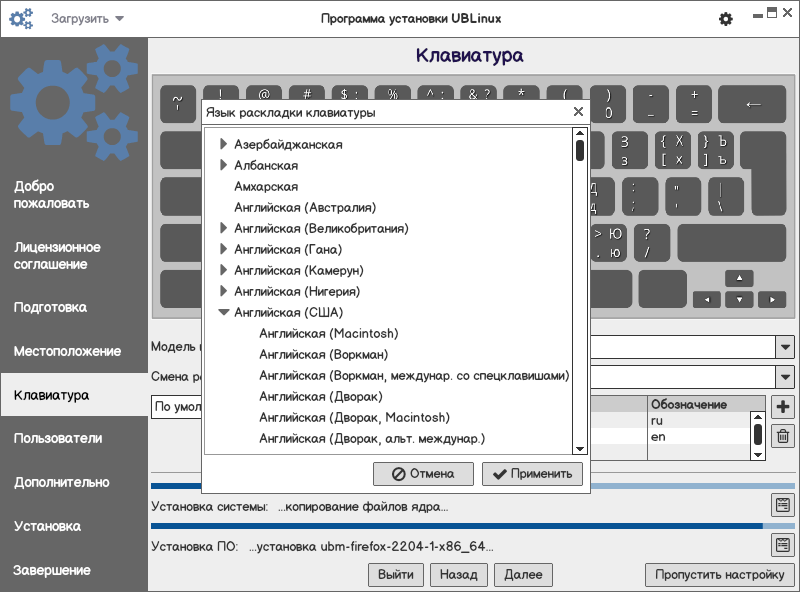
Task: Delete selected layout with trash icon
Action: click(x=783, y=436)
